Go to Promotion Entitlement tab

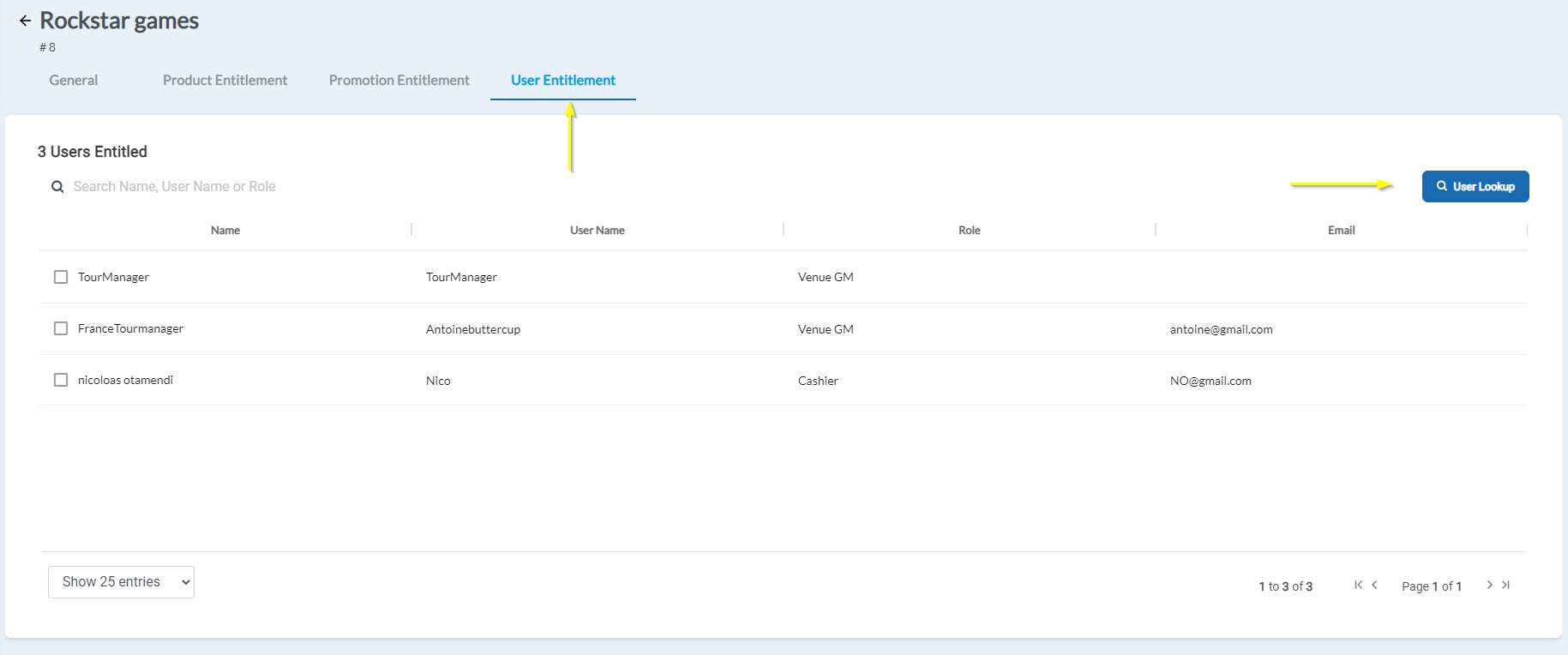pos(400,81)
